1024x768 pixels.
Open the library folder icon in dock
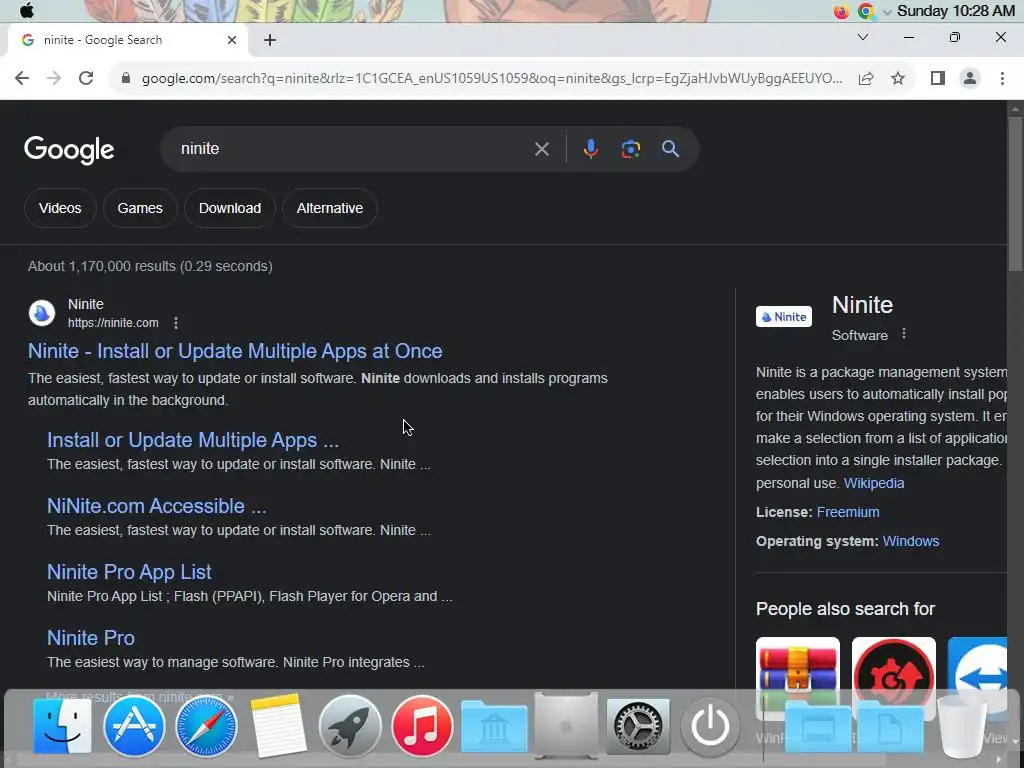coord(494,726)
